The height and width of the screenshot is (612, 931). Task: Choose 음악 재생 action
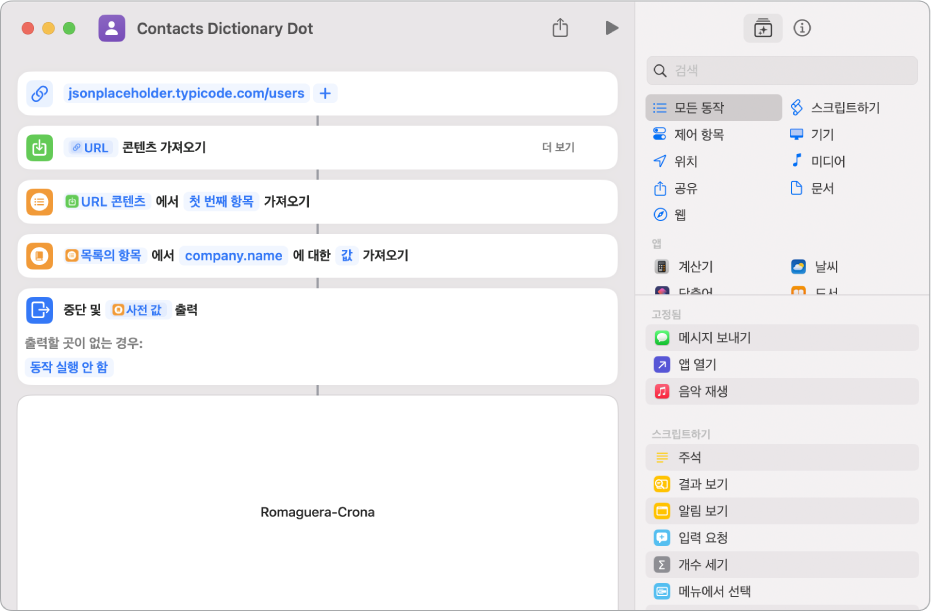(782, 392)
